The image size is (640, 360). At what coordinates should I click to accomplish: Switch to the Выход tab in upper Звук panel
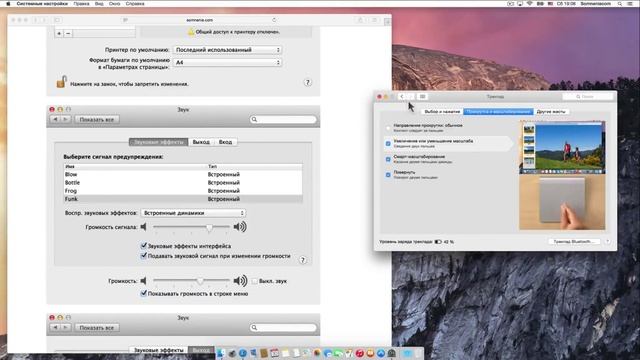[x=201, y=142]
